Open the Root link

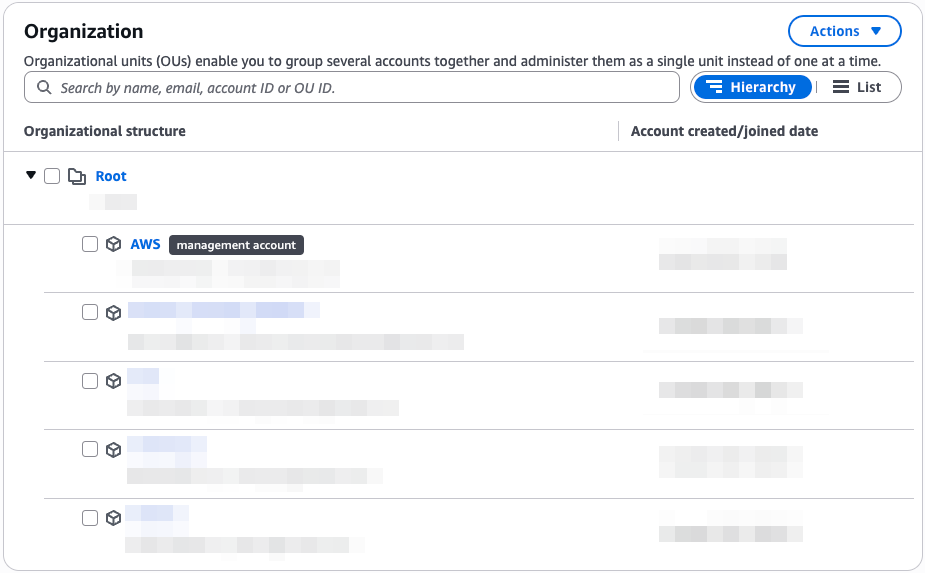(x=111, y=176)
